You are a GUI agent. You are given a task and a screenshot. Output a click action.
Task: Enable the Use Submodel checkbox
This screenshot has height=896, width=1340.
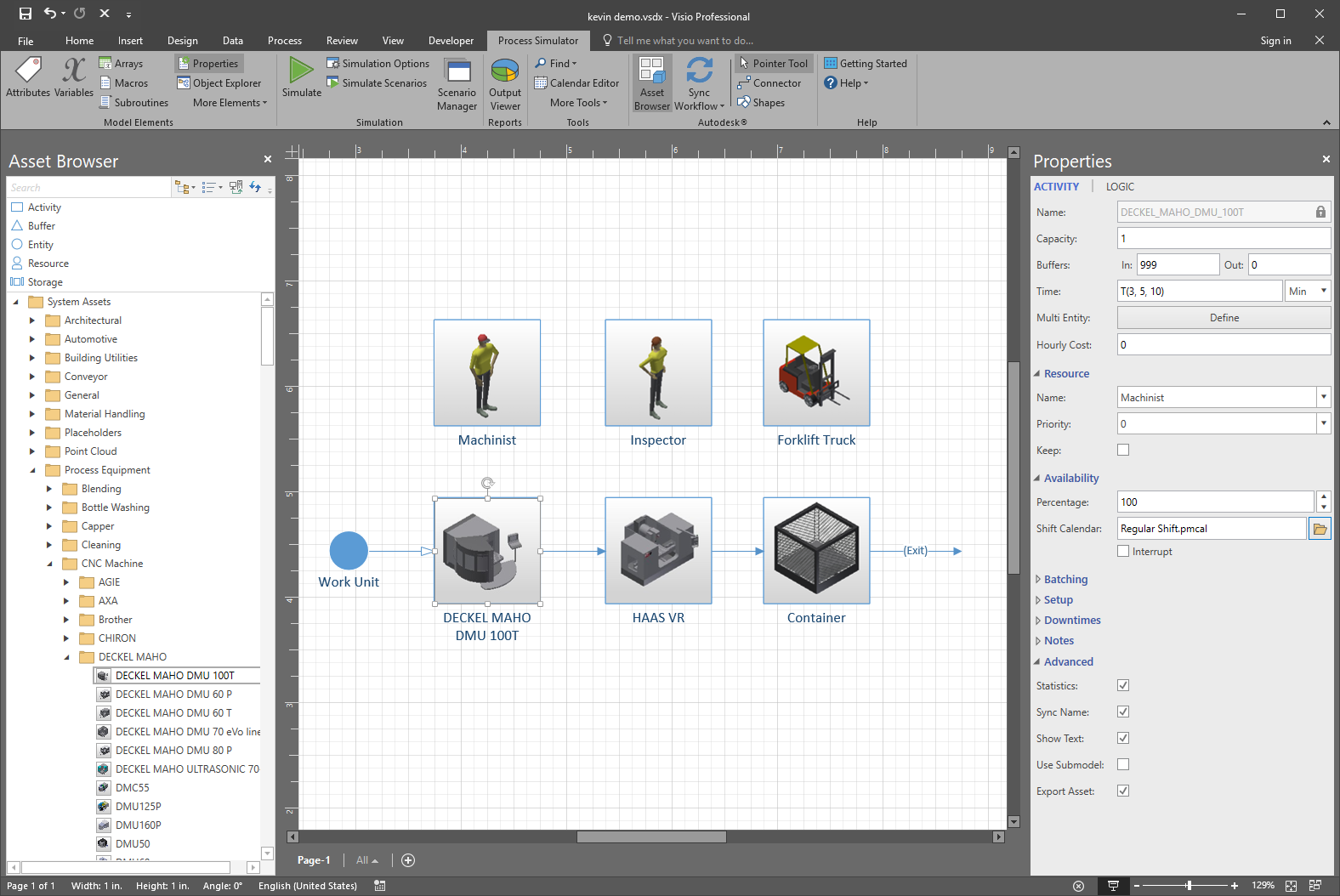(x=1123, y=764)
